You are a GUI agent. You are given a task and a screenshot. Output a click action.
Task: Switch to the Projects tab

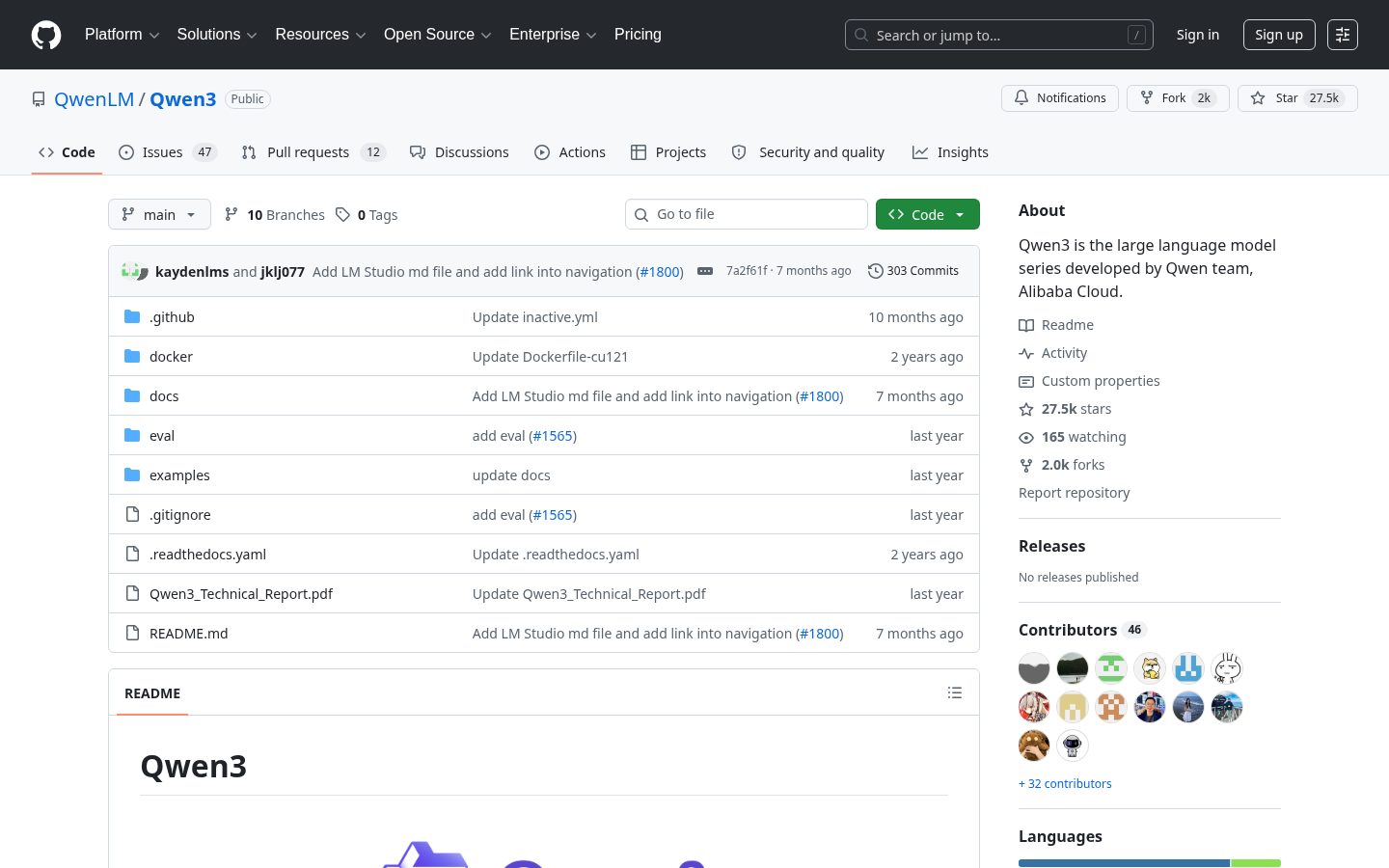tap(668, 152)
